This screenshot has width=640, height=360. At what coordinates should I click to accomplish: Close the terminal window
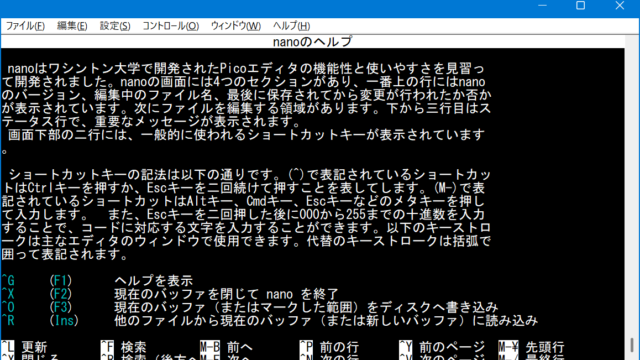[620, 6]
